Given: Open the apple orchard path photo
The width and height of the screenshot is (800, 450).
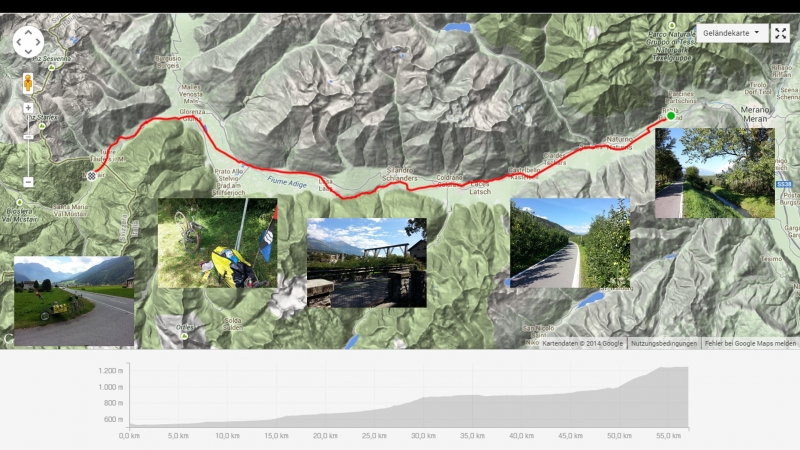Looking at the screenshot, I should [570, 243].
